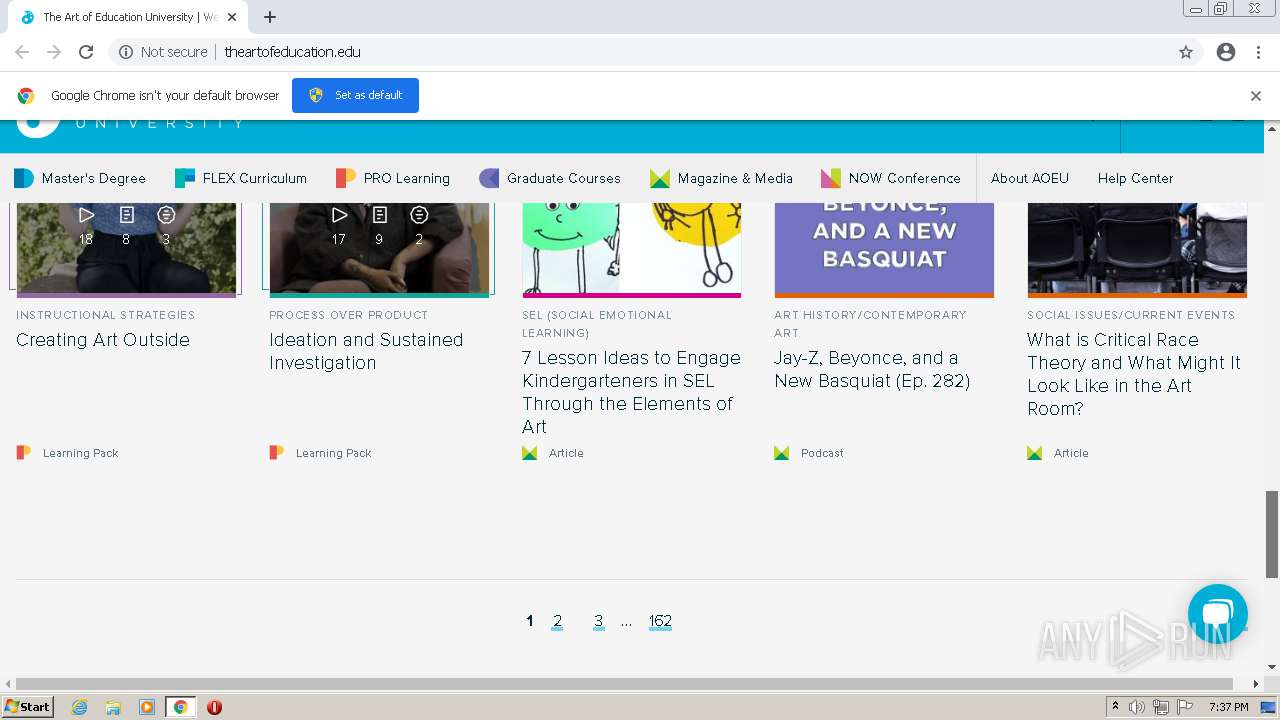Click PROCESS OVER PRODUCT category label
The height and width of the screenshot is (720, 1280).
348,315
